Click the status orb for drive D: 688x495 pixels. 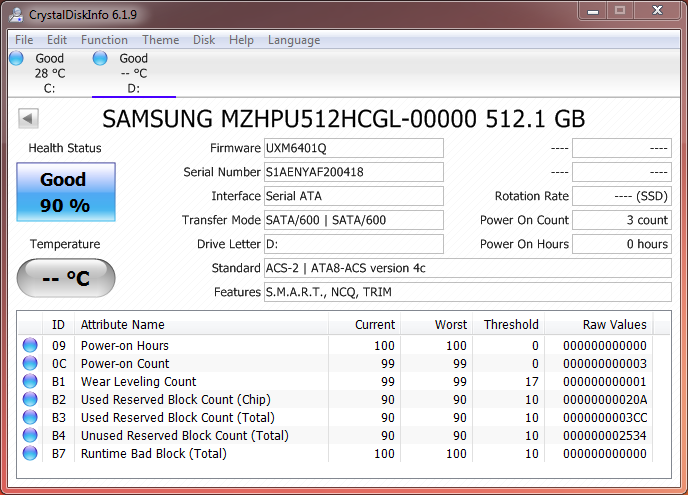100,58
